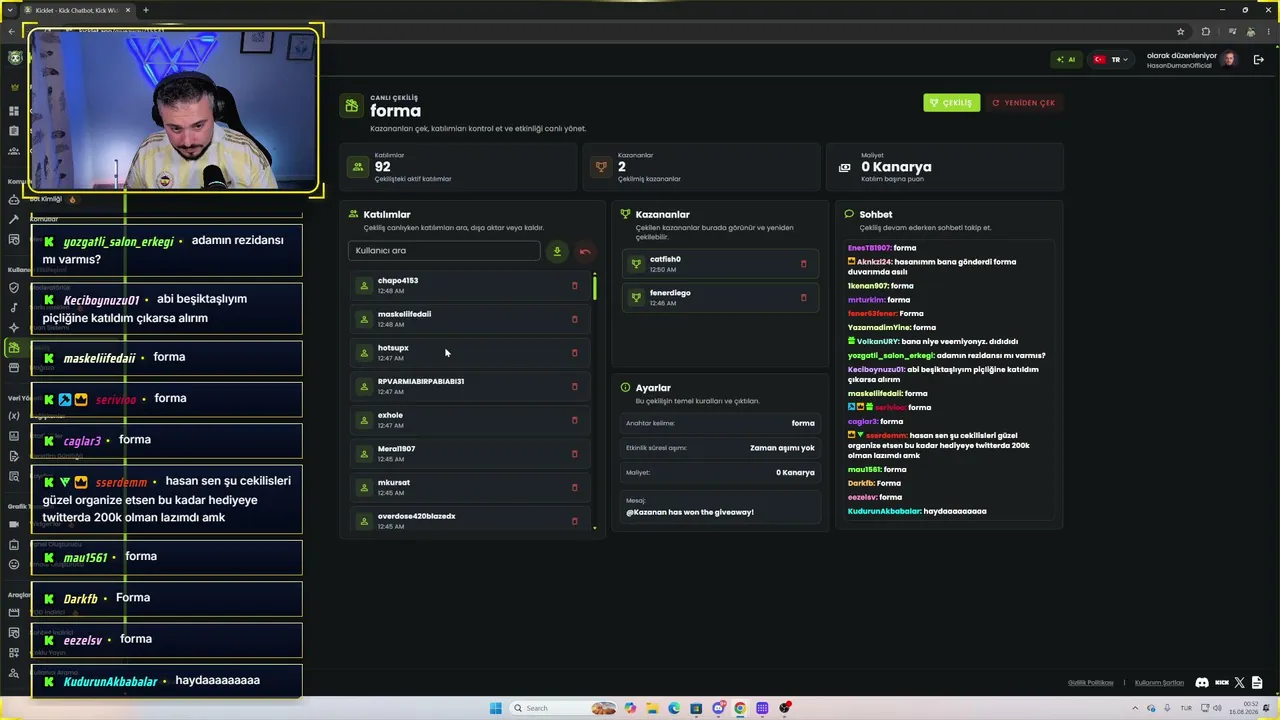Delete winner fenerdiego with trash icon
Image resolution: width=1280 pixels, height=720 pixels.
click(x=803, y=298)
